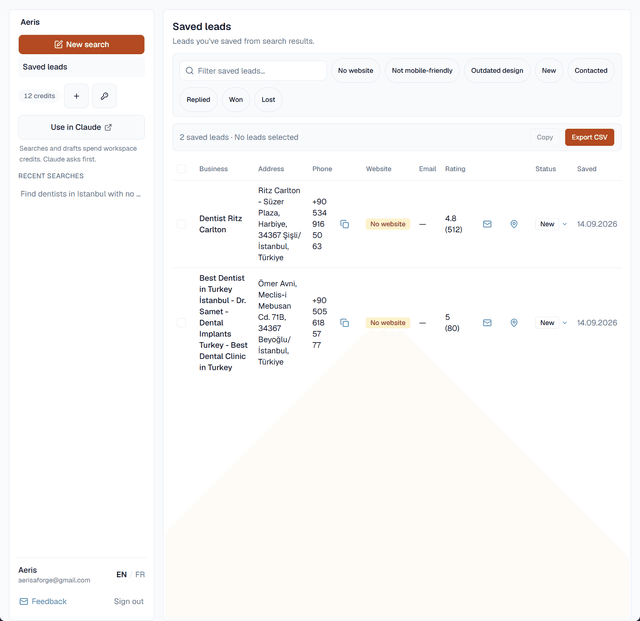Image resolution: width=640 pixels, height=621 pixels.
Task: Click account email aerisaforge@gmail.com
Action: (54, 581)
